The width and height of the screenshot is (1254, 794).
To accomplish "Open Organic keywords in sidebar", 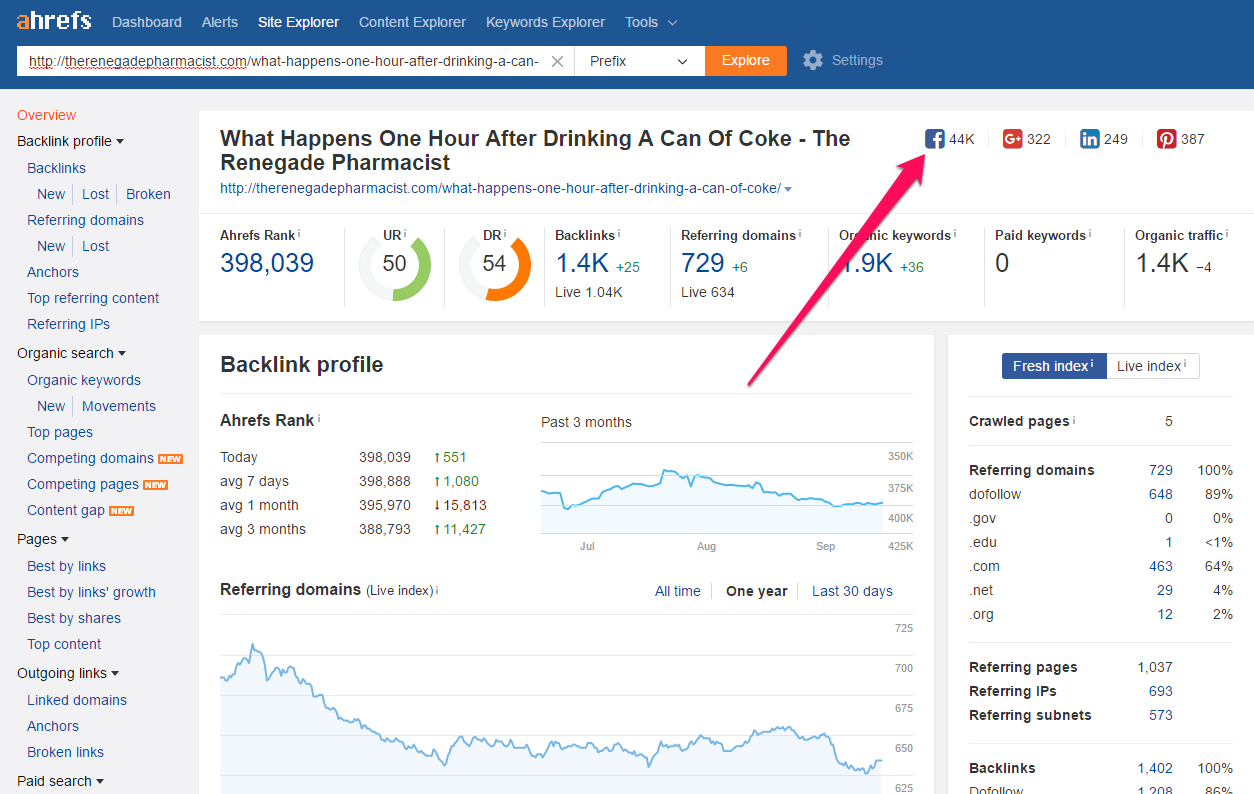I will point(84,380).
